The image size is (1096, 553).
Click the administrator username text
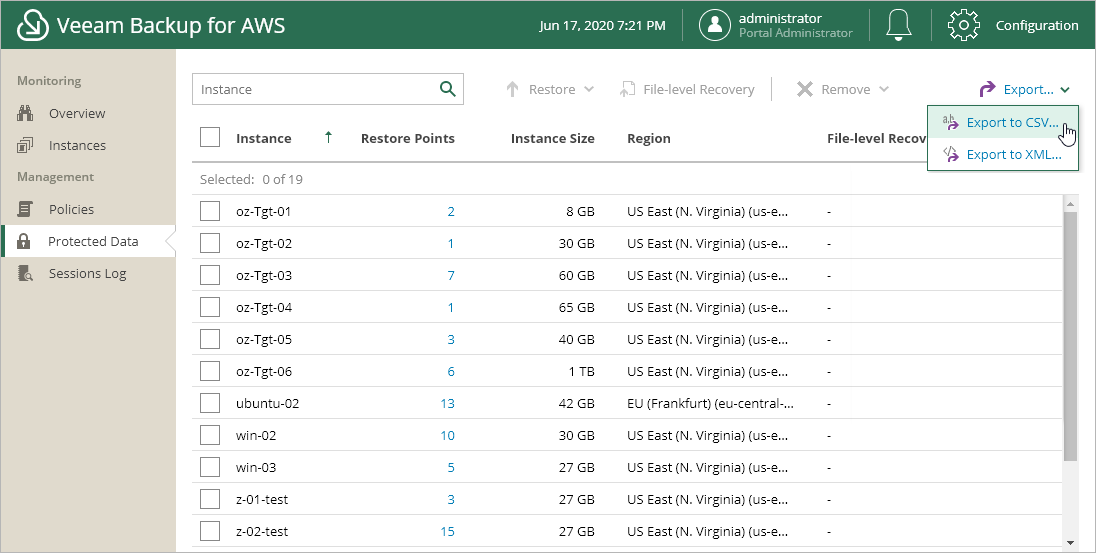[780, 18]
